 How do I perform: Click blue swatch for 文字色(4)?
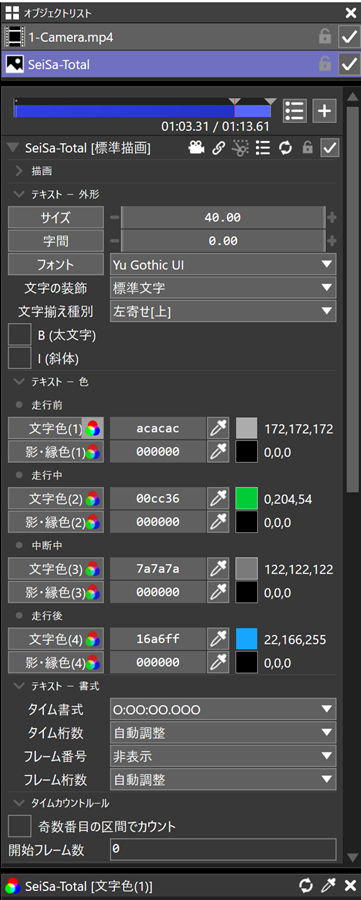(x=246, y=639)
